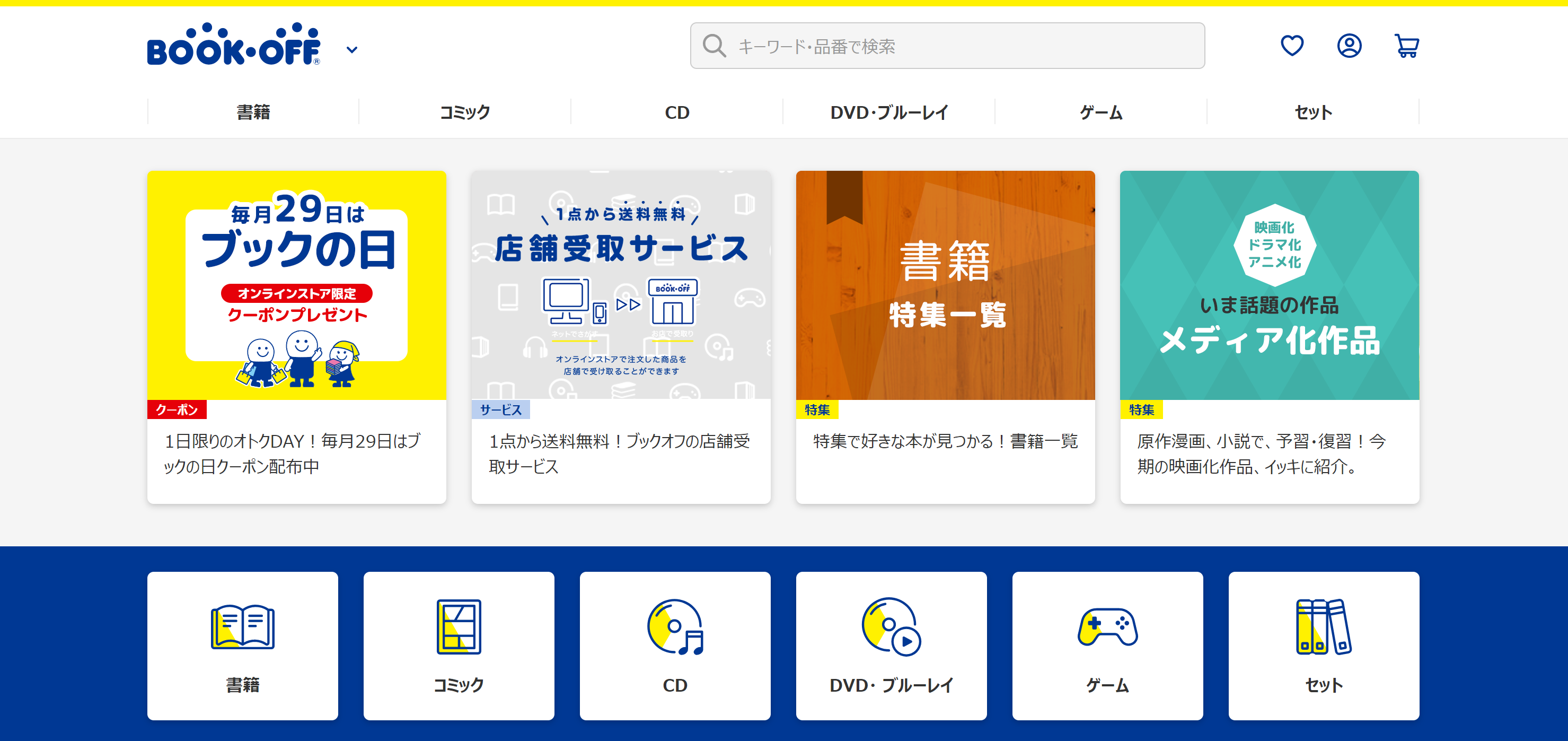
Task: View the shopping cart icon
Action: (1407, 45)
